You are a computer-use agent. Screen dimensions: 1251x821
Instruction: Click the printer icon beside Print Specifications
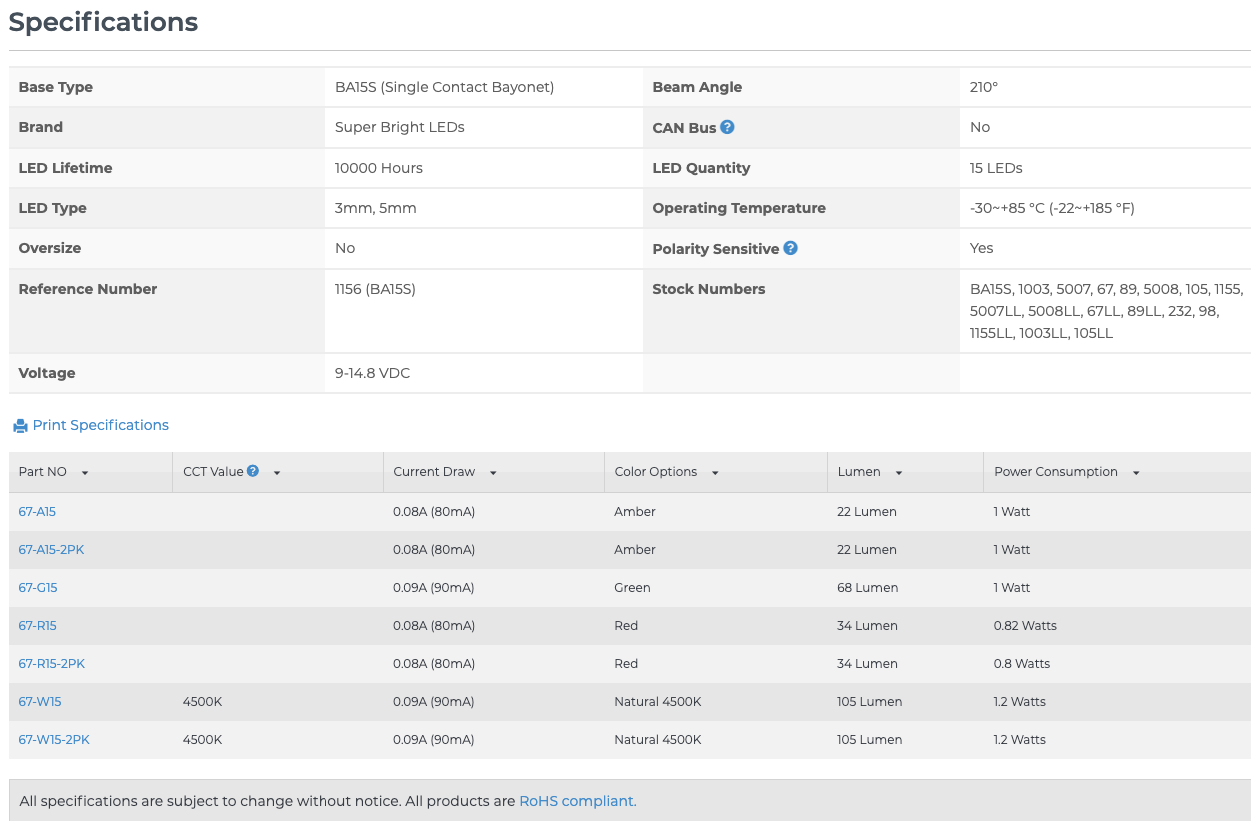click(x=20, y=426)
